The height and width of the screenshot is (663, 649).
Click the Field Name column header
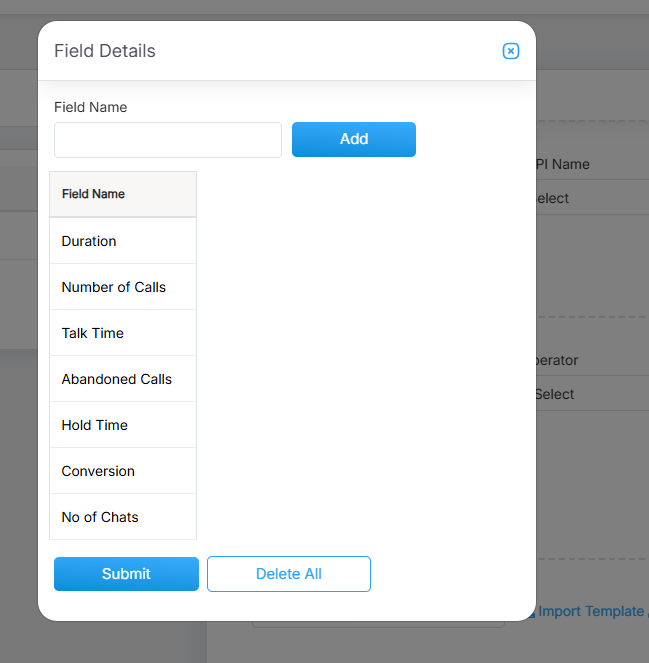[x=93, y=194]
